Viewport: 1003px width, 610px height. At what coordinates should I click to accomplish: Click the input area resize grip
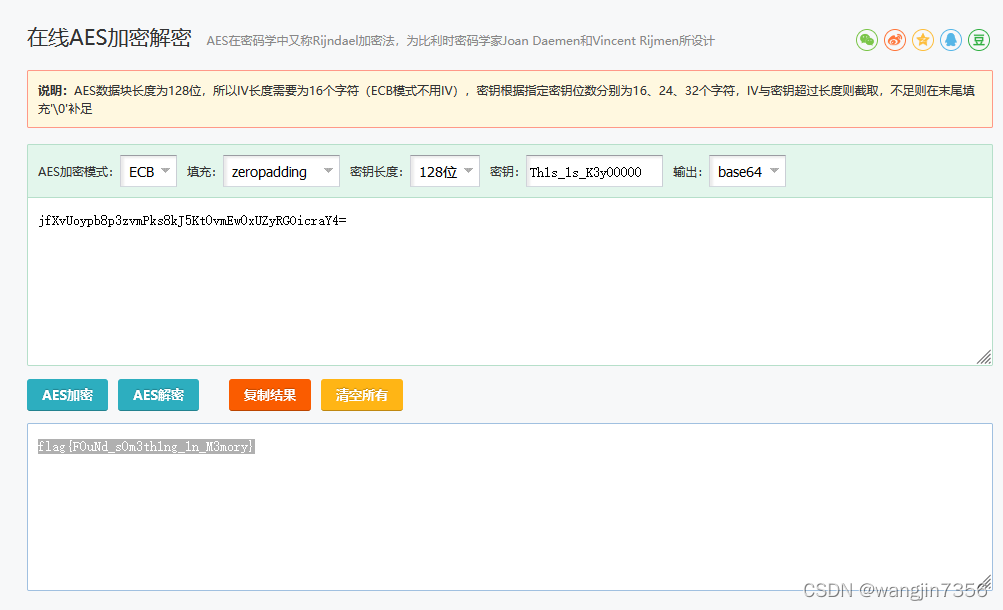point(984,355)
